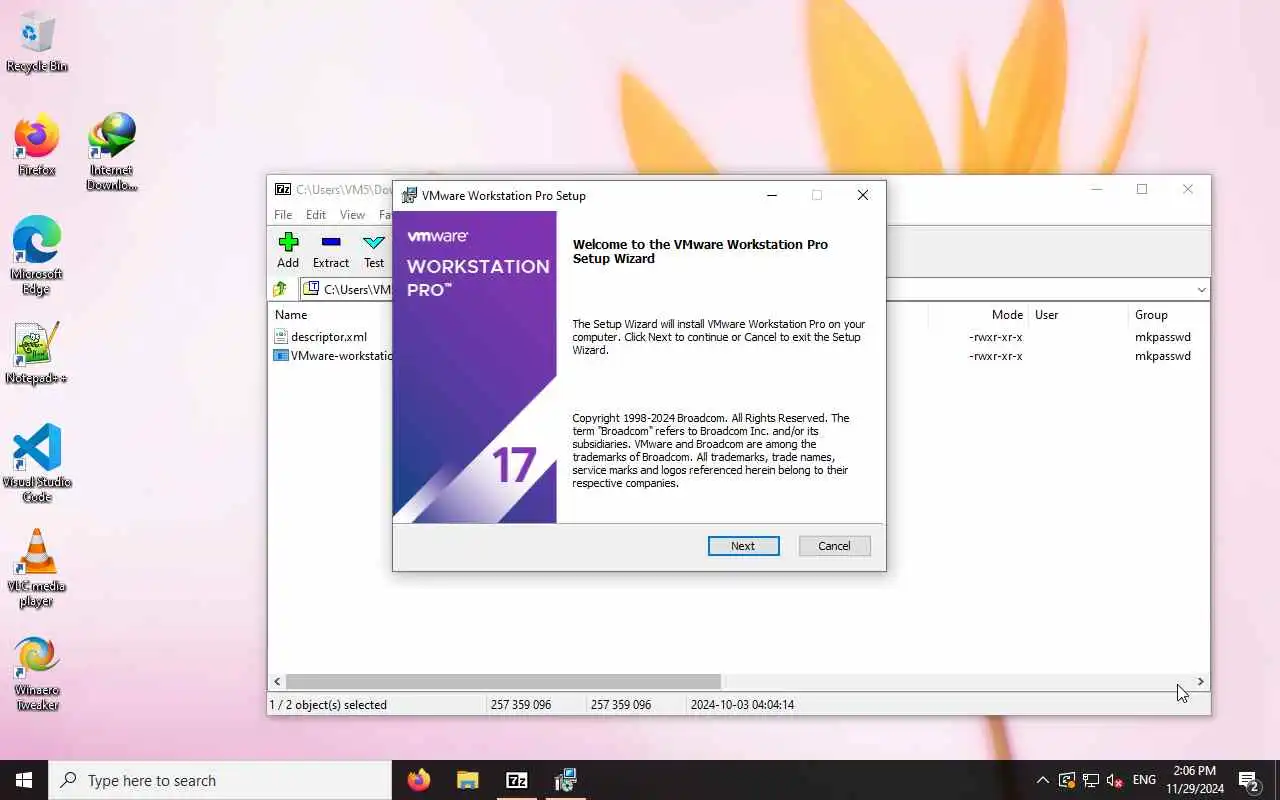The width and height of the screenshot is (1280, 800).
Task: Select the Winaero Tweaker desktop icon
Action: 37,673
